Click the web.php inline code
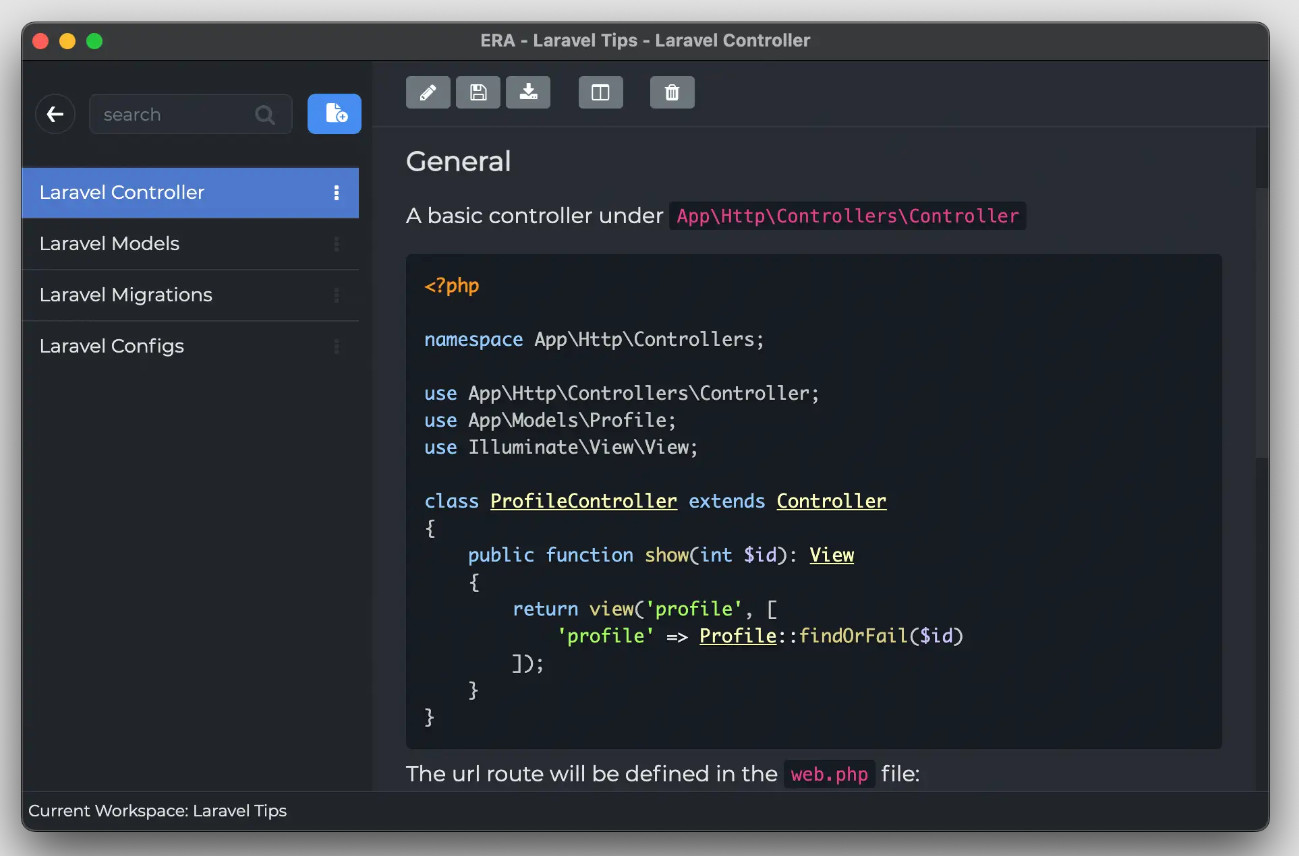The width and height of the screenshot is (1299, 856). pos(829,774)
